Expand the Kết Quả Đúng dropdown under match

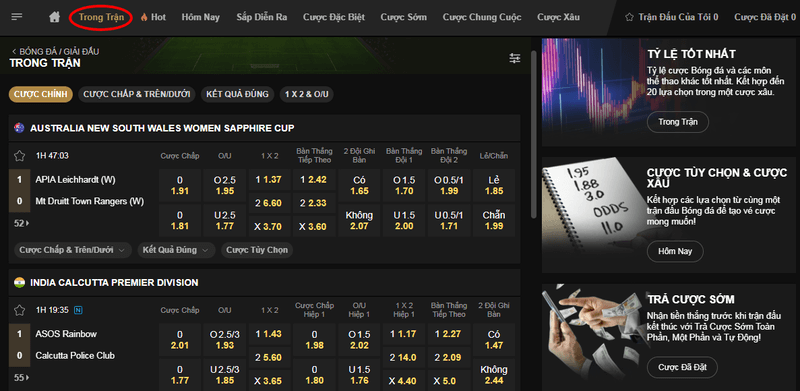pos(176,250)
